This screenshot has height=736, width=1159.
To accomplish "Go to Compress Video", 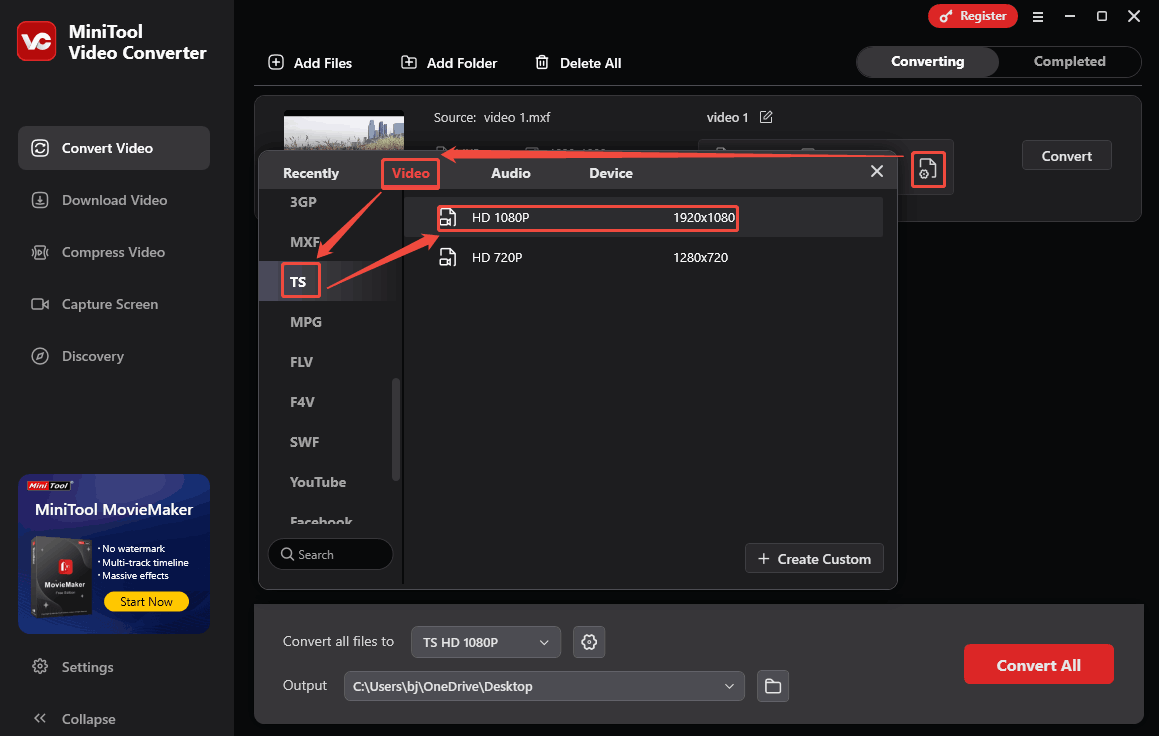I will (114, 252).
